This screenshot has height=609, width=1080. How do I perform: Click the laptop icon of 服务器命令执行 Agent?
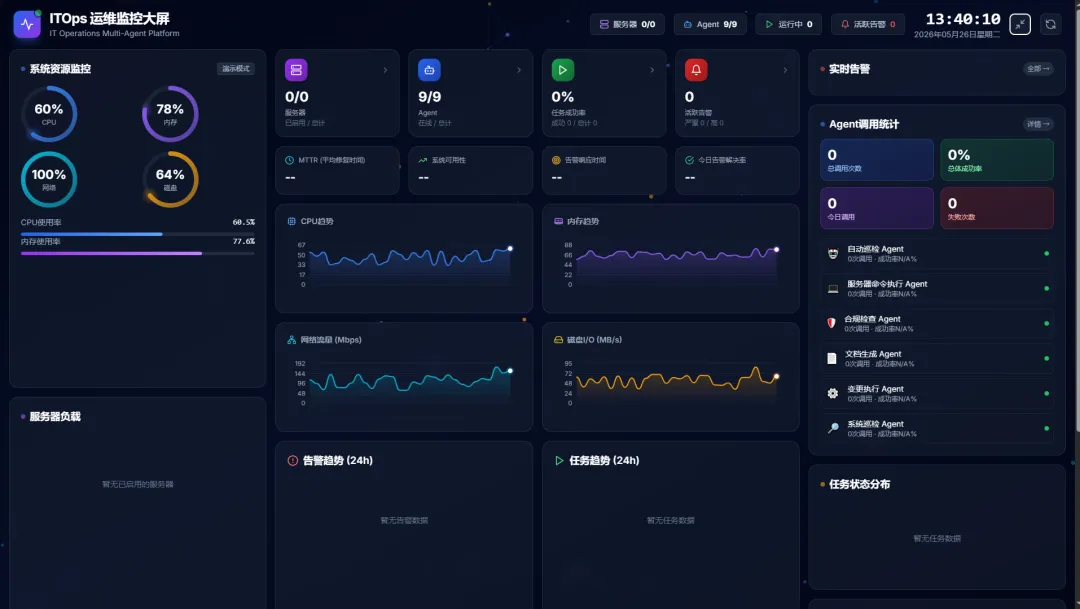[x=833, y=289]
